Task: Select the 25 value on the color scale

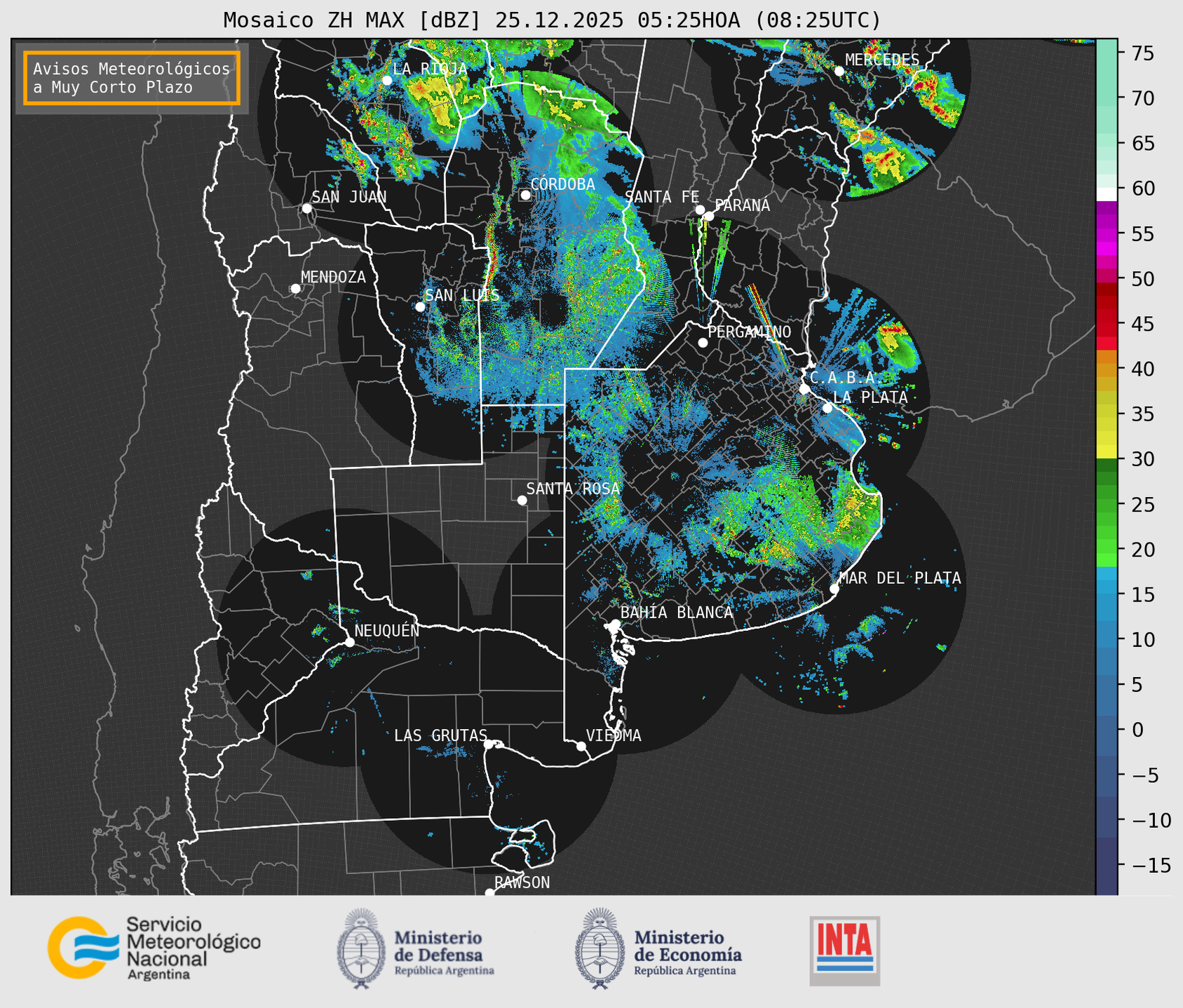Action: coord(1142,505)
